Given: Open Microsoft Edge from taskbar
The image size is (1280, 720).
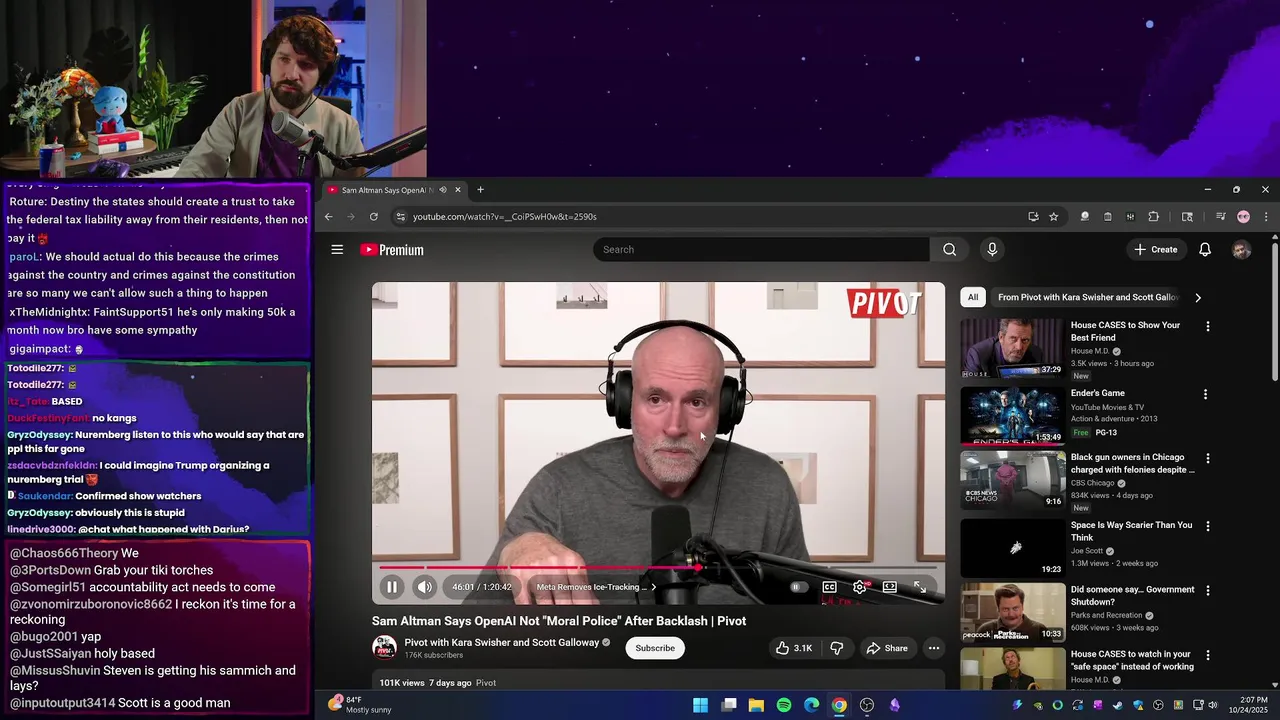Looking at the screenshot, I should (x=811, y=705).
